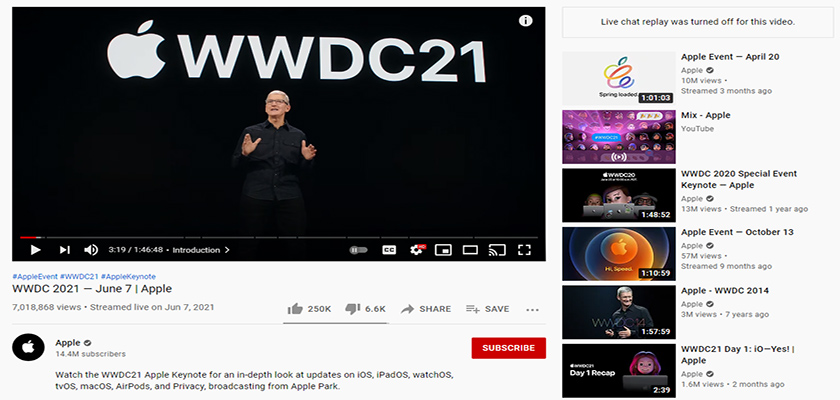The width and height of the screenshot is (840, 400).
Task: Open video settings gear
Action: click(x=416, y=250)
